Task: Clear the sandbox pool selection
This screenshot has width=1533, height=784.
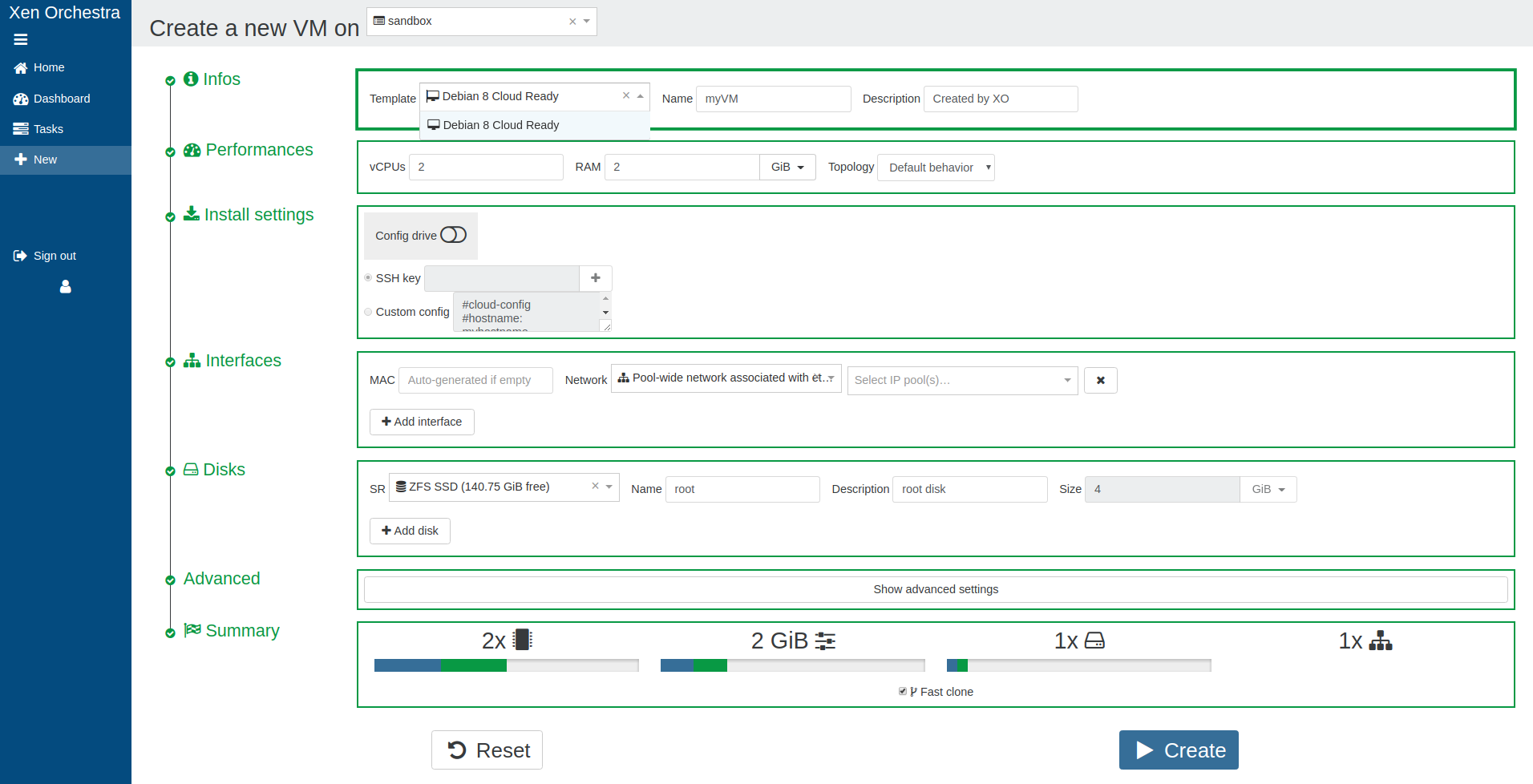Action: 572,22
